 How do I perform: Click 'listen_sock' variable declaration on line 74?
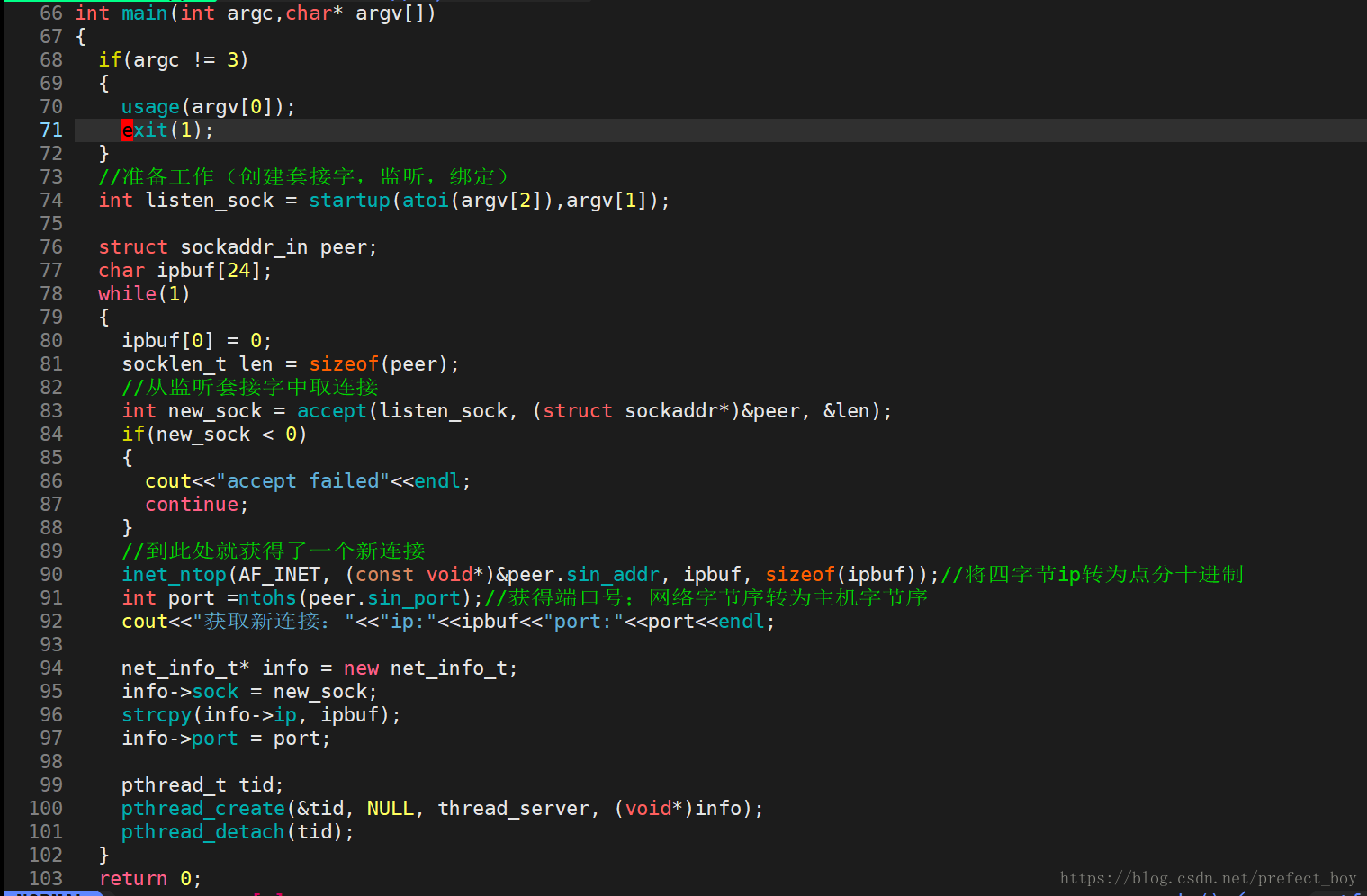tap(210, 201)
